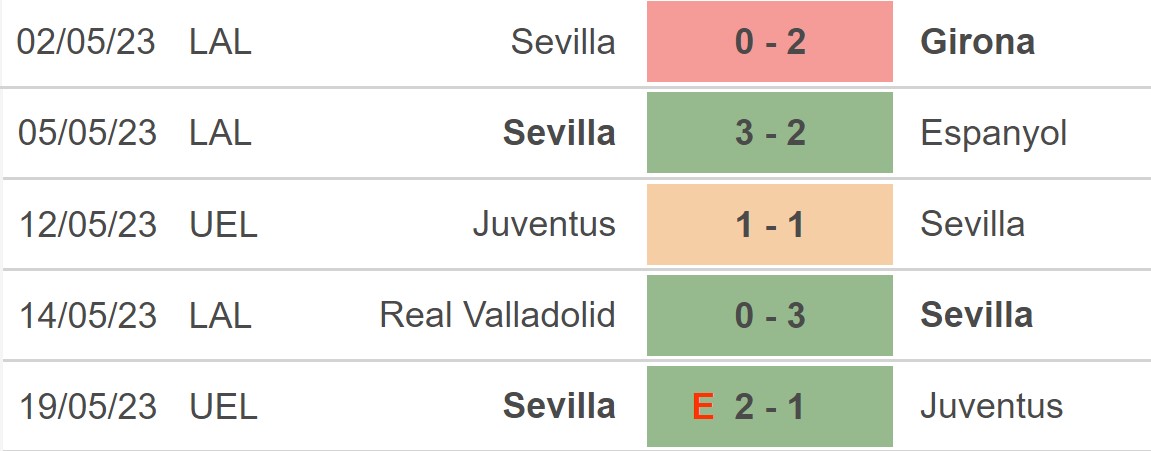
Task: Click the red E extra-time indicator
Action: coord(703,407)
